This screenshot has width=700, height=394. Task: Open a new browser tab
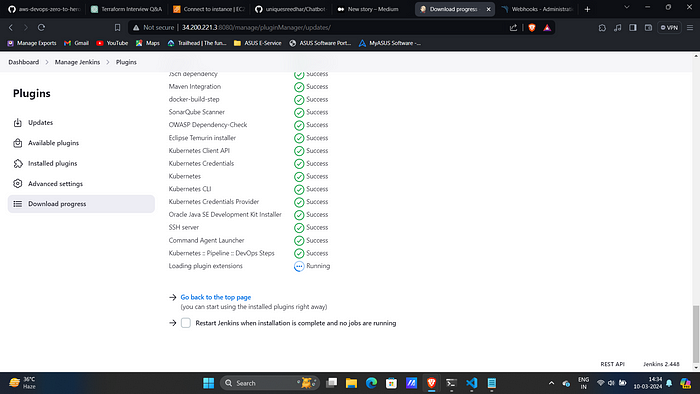pos(587,9)
